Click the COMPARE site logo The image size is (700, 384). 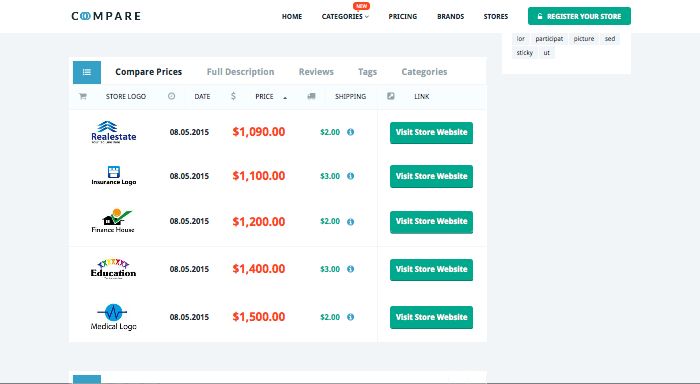106,16
